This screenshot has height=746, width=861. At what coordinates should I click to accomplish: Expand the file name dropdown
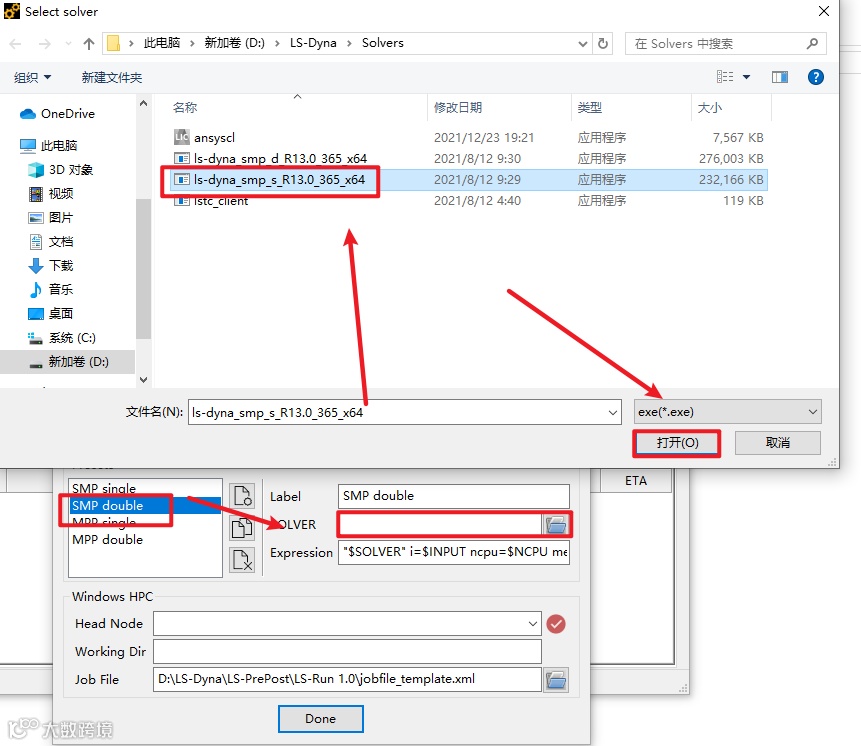[x=612, y=412]
